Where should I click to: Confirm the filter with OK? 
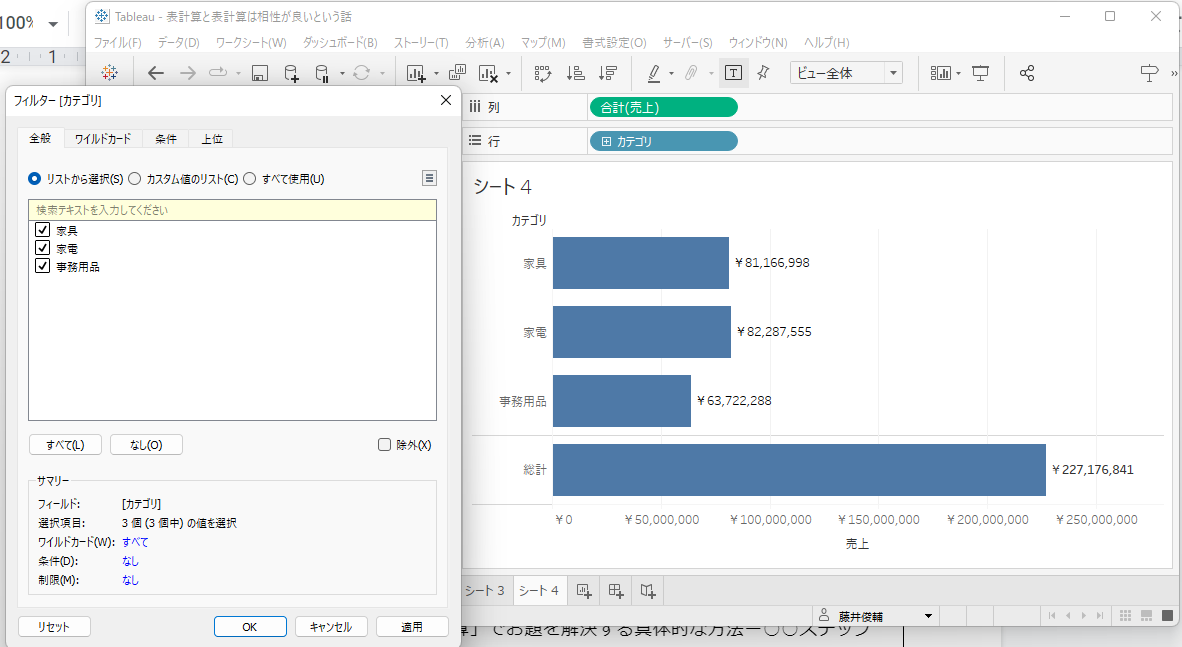[250, 627]
